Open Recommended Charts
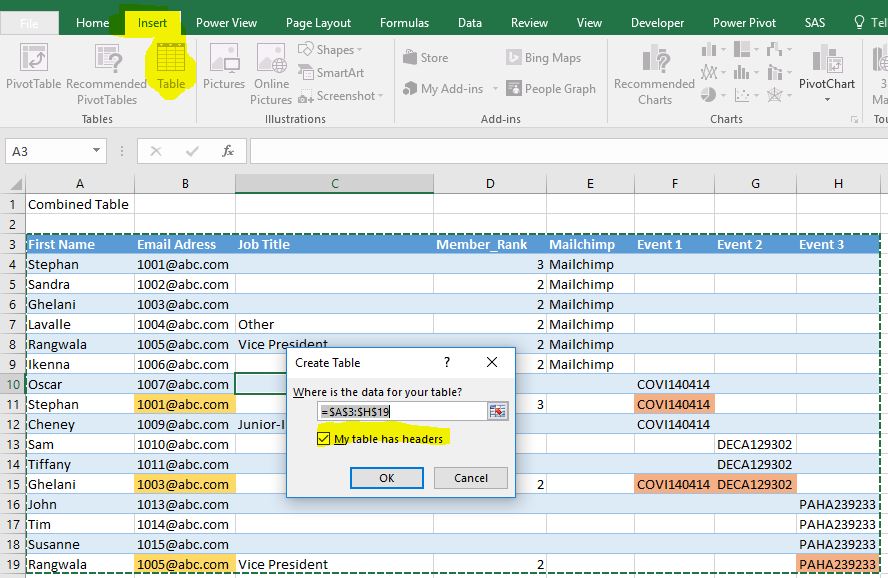Image resolution: width=888 pixels, height=578 pixels. coord(654,75)
